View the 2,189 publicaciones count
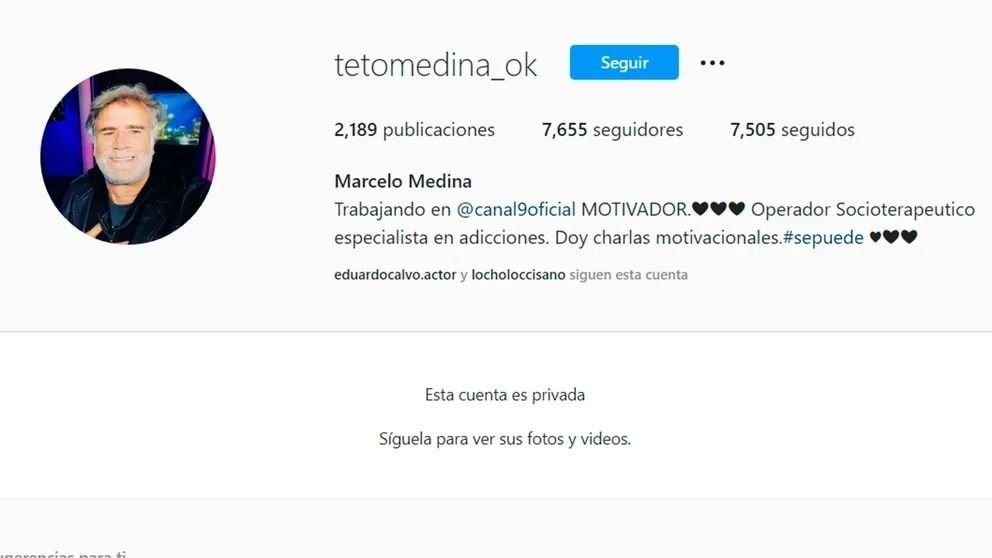992x558 pixels. pyautogui.click(x=414, y=130)
